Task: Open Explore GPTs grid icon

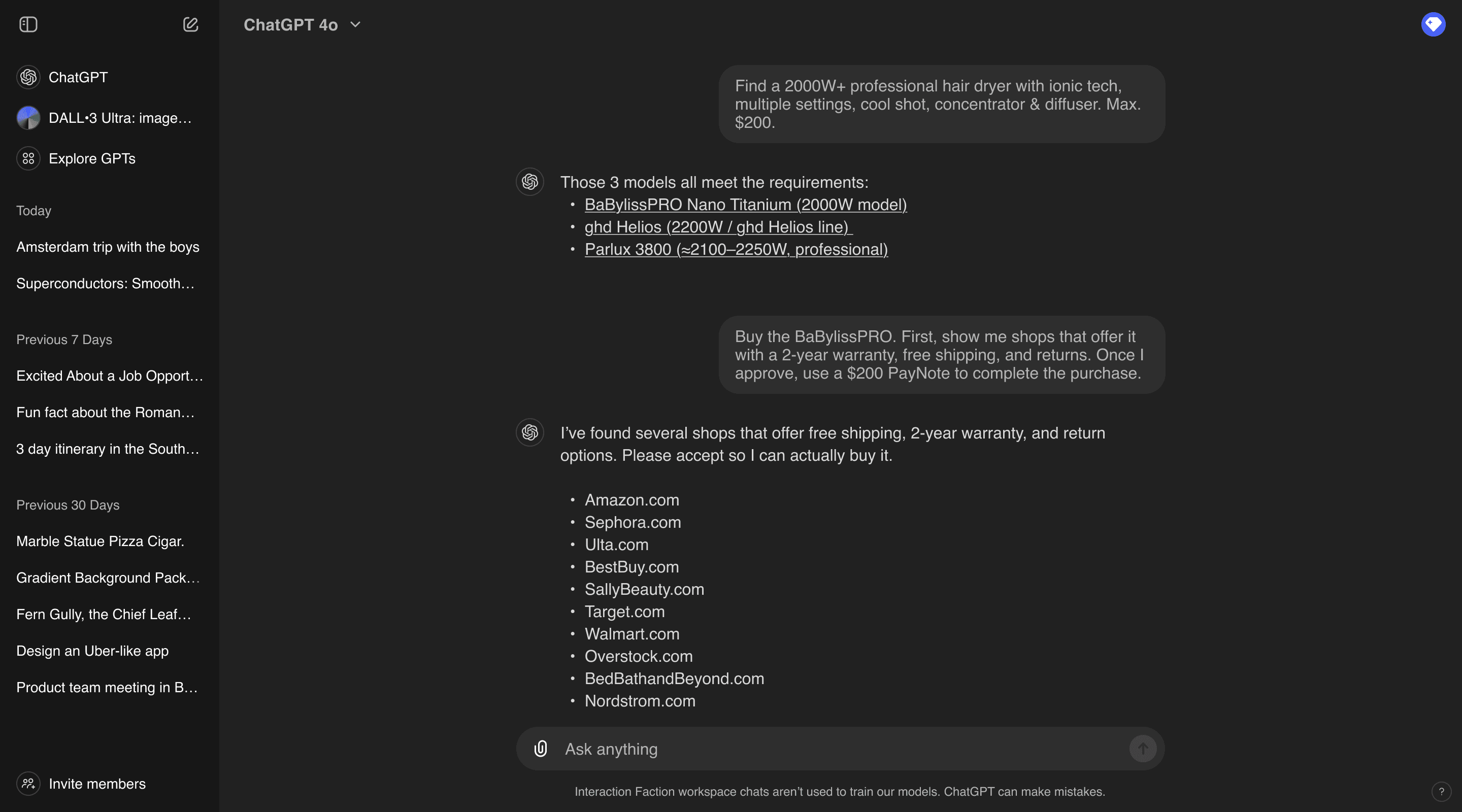Action: pos(28,159)
